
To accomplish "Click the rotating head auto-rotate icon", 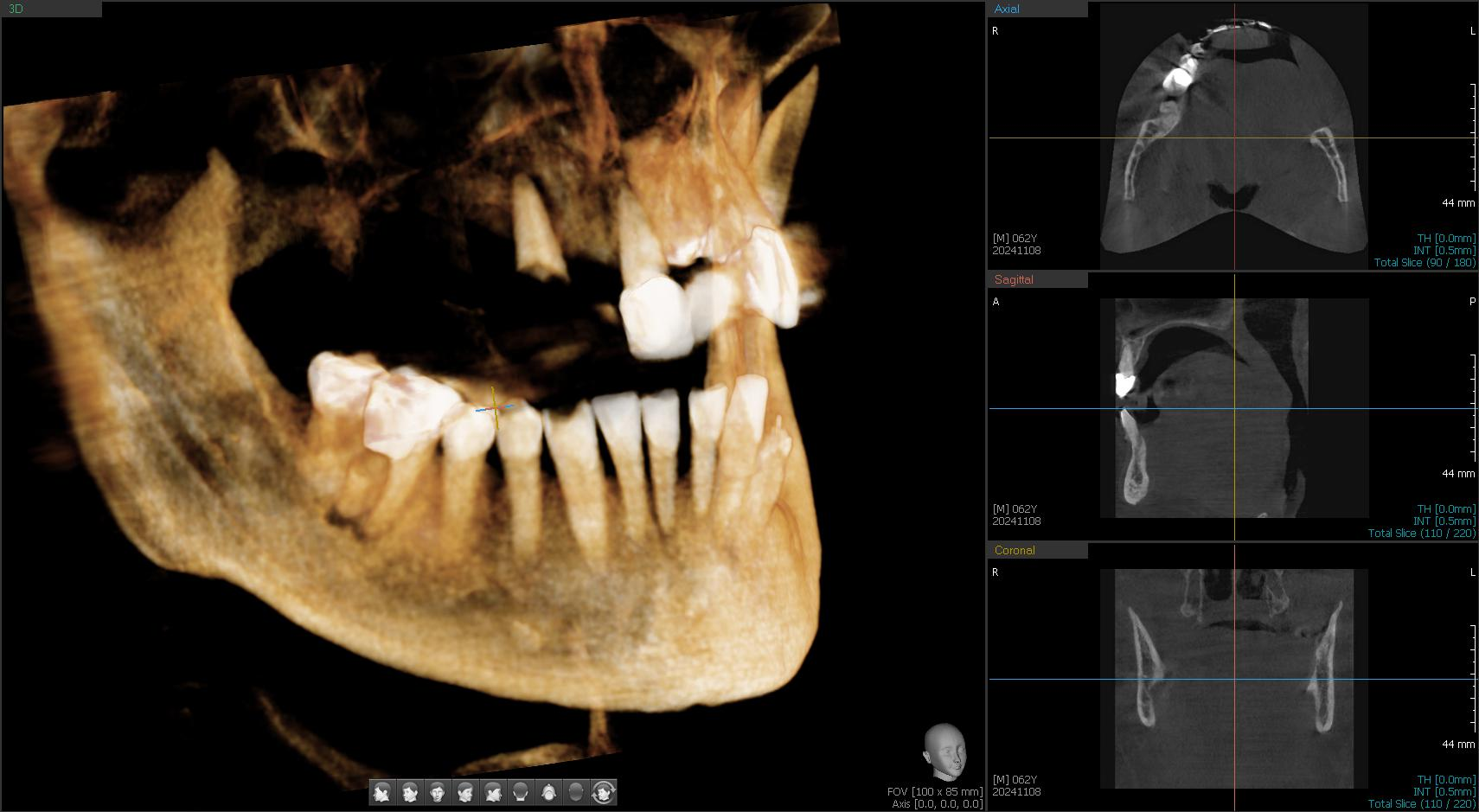I will tap(604, 792).
